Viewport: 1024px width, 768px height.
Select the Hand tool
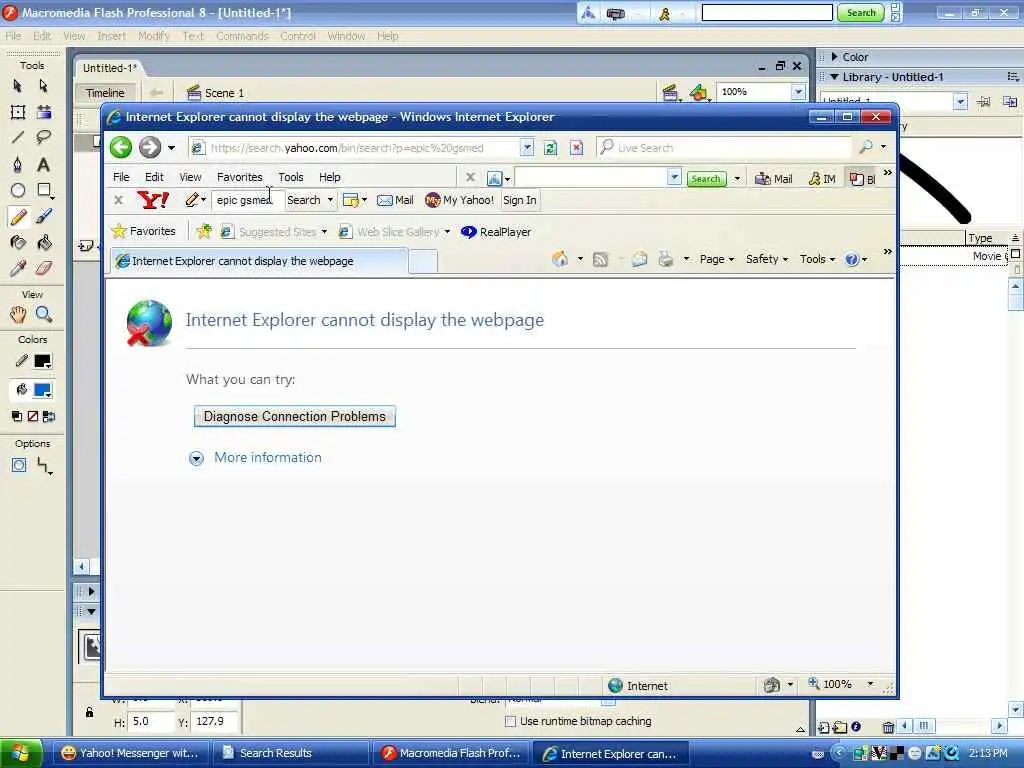click(x=18, y=315)
